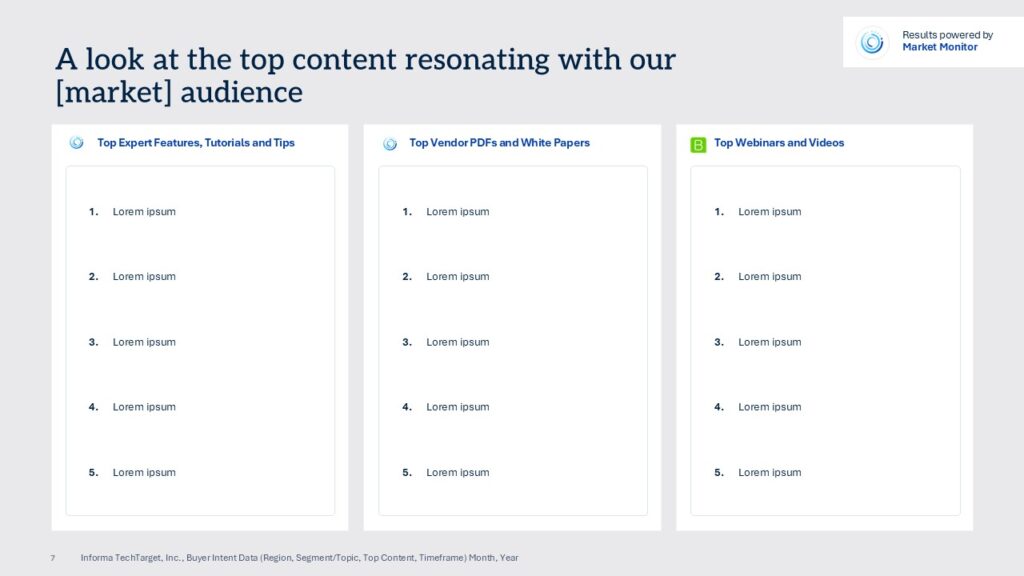This screenshot has height=576, width=1024.
Task: Select item 2 in the Vendor PDFs list
Action: coord(457,277)
